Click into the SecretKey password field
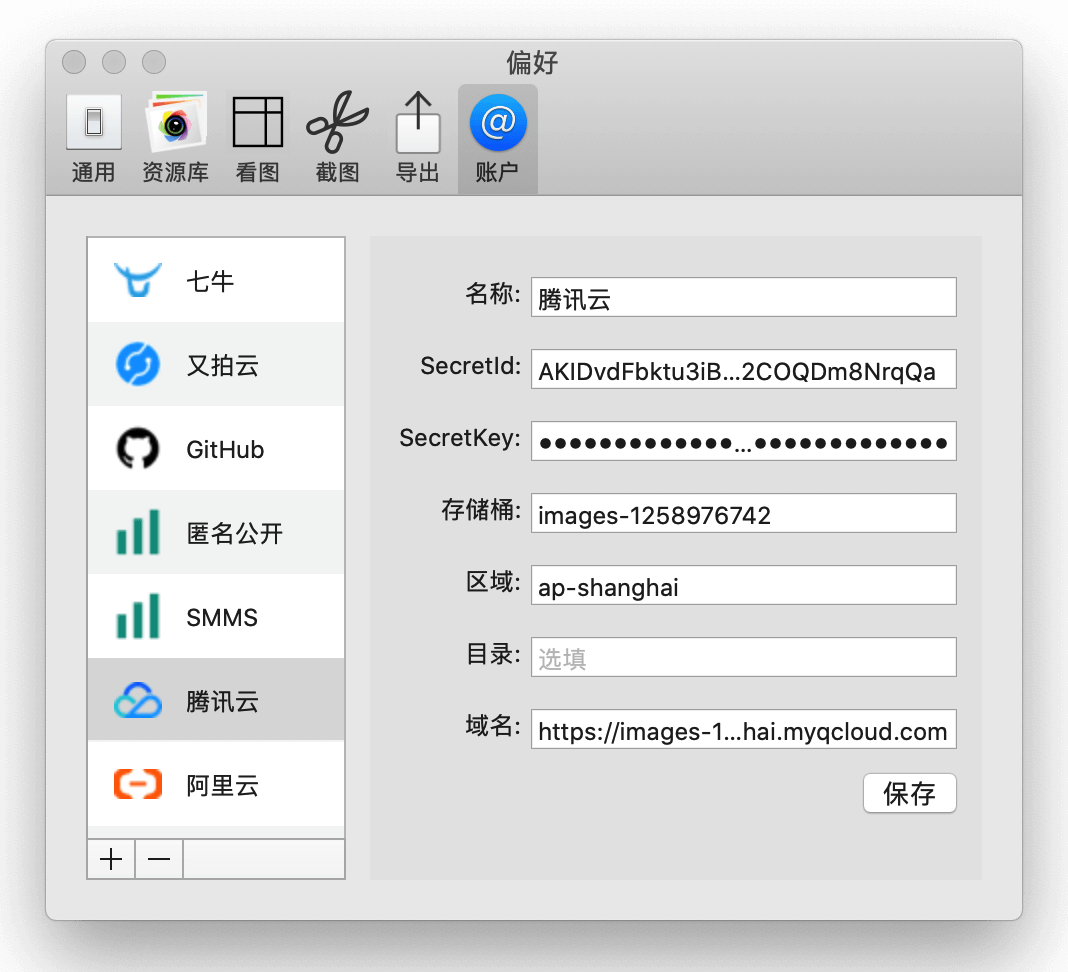1068x972 pixels. (x=744, y=441)
